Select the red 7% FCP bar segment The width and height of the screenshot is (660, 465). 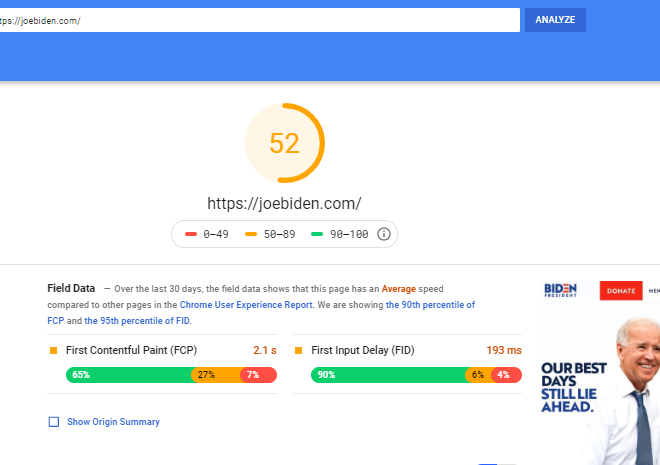pyautogui.click(x=258, y=375)
